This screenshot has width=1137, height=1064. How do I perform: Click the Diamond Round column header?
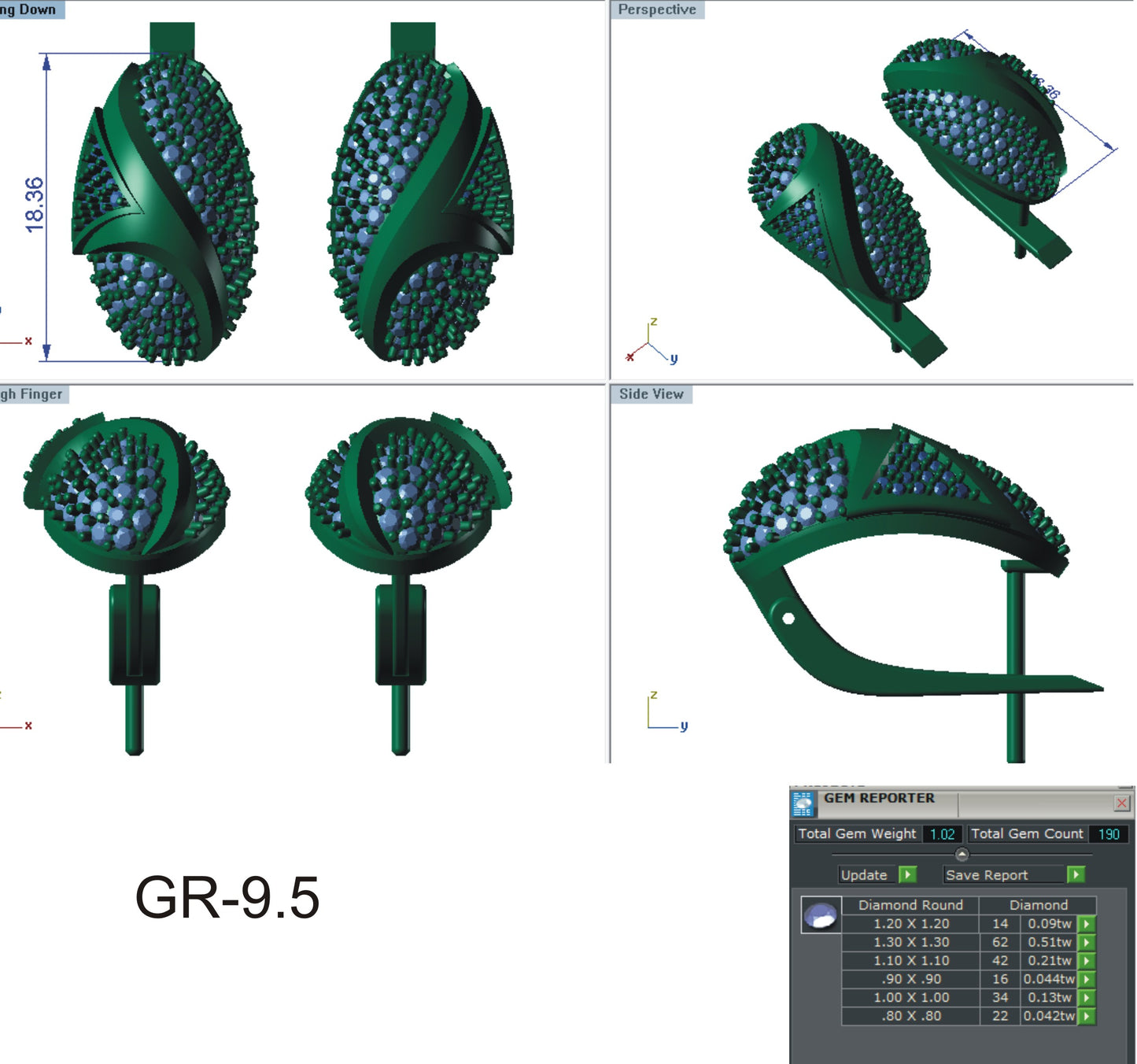[910, 905]
